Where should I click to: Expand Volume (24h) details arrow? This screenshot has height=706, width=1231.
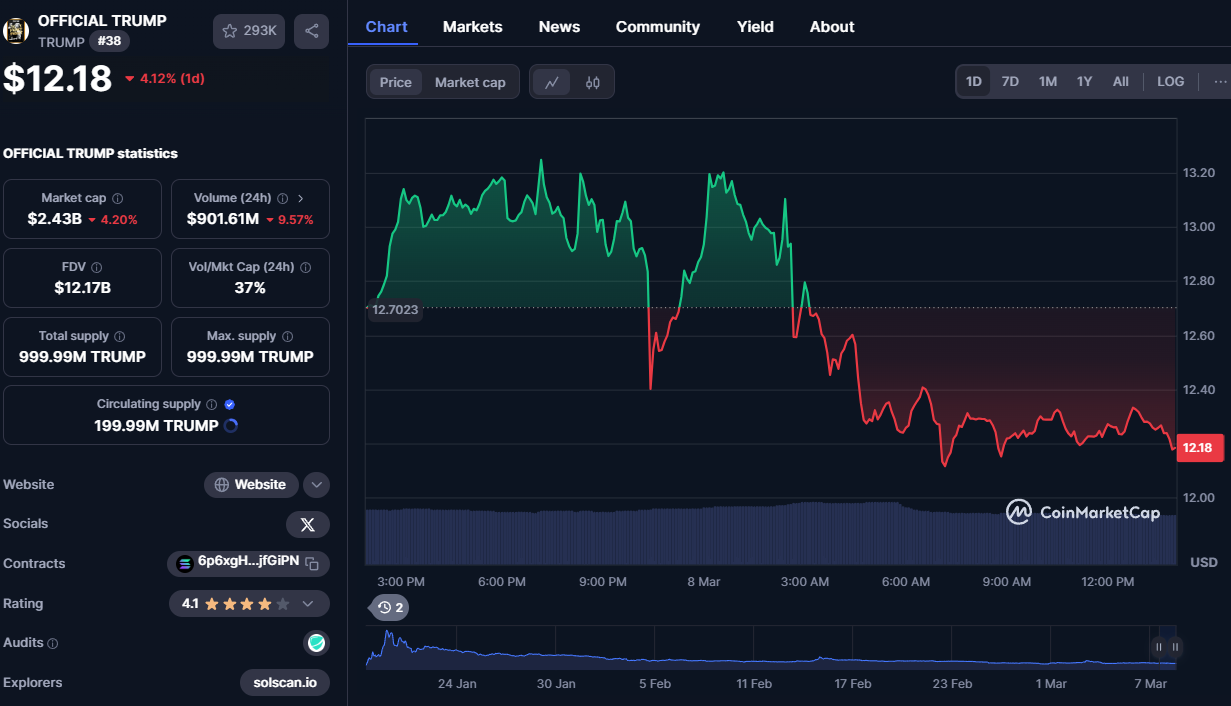(x=301, y=199)
